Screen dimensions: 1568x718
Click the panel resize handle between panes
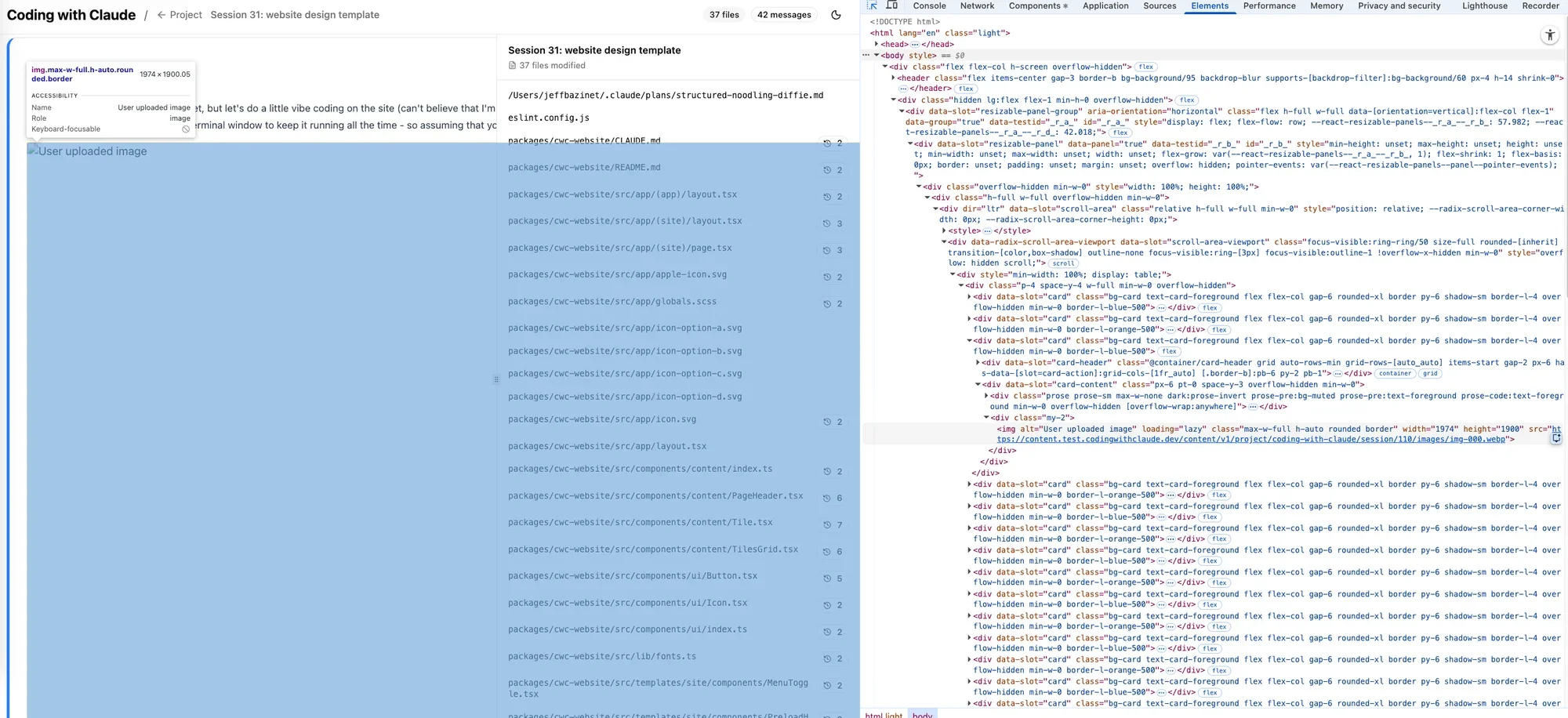tap(496, 379)
